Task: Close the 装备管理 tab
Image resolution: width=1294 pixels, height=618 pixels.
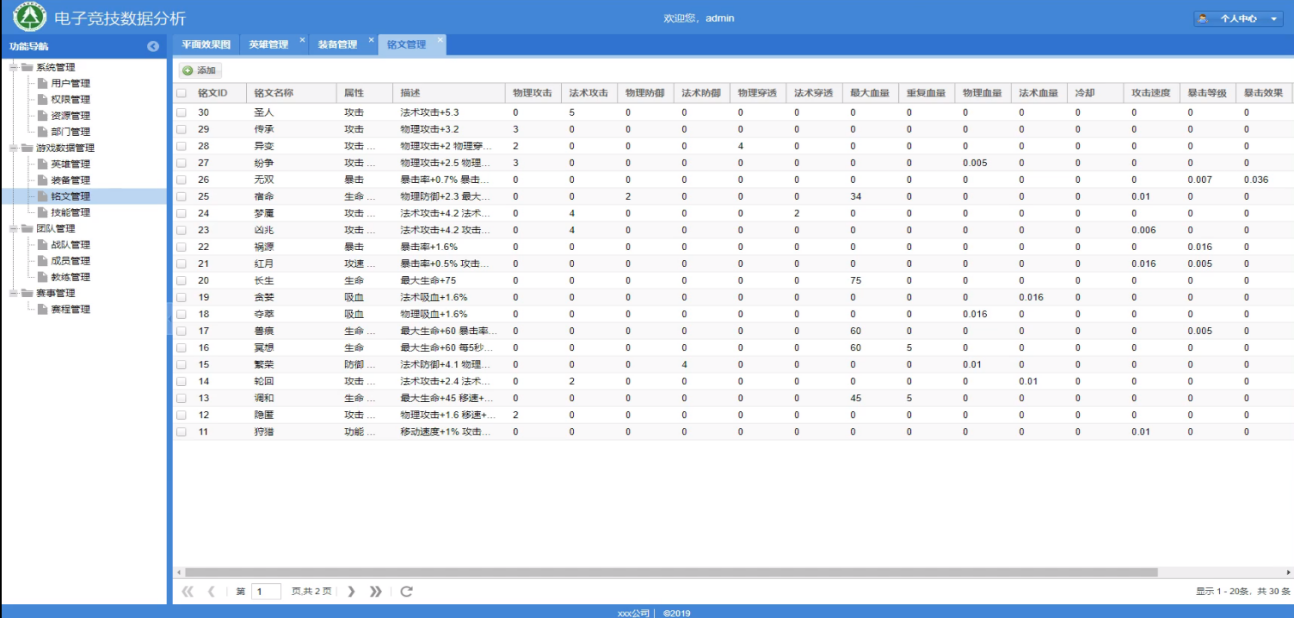Action: click(371, 40)
